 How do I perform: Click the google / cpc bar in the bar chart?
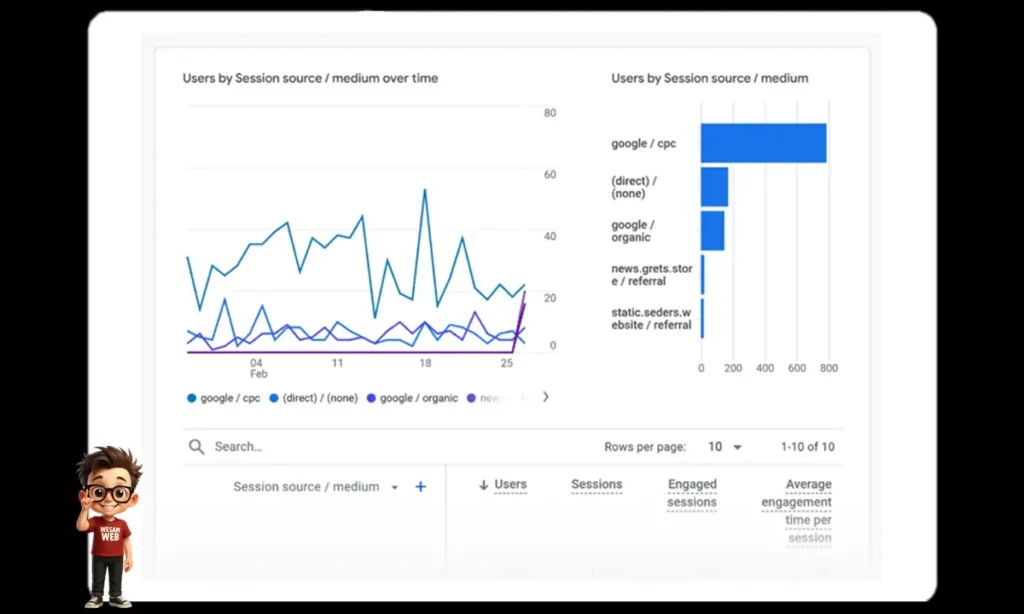tap(765, 142)
